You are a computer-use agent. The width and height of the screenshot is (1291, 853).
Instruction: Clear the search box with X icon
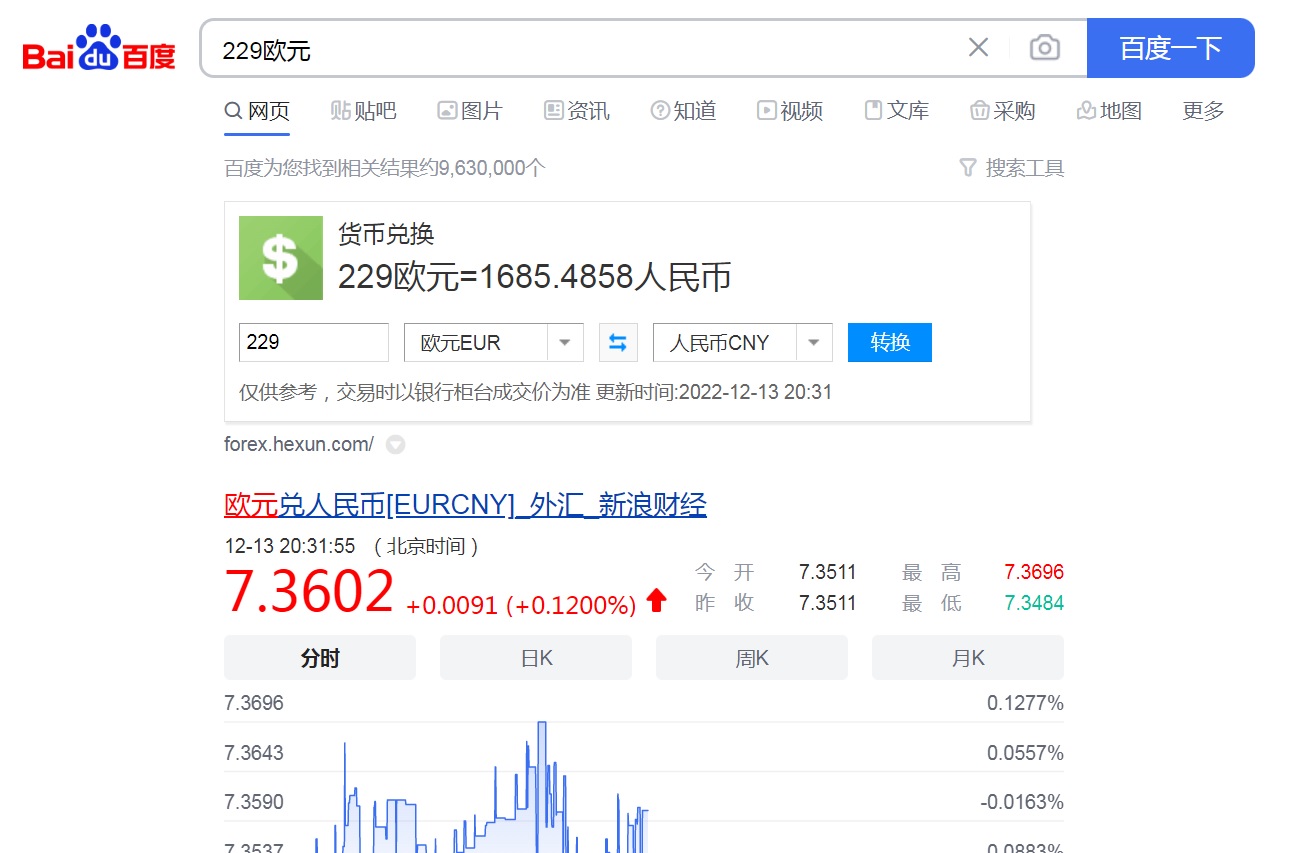coord(978,47)
